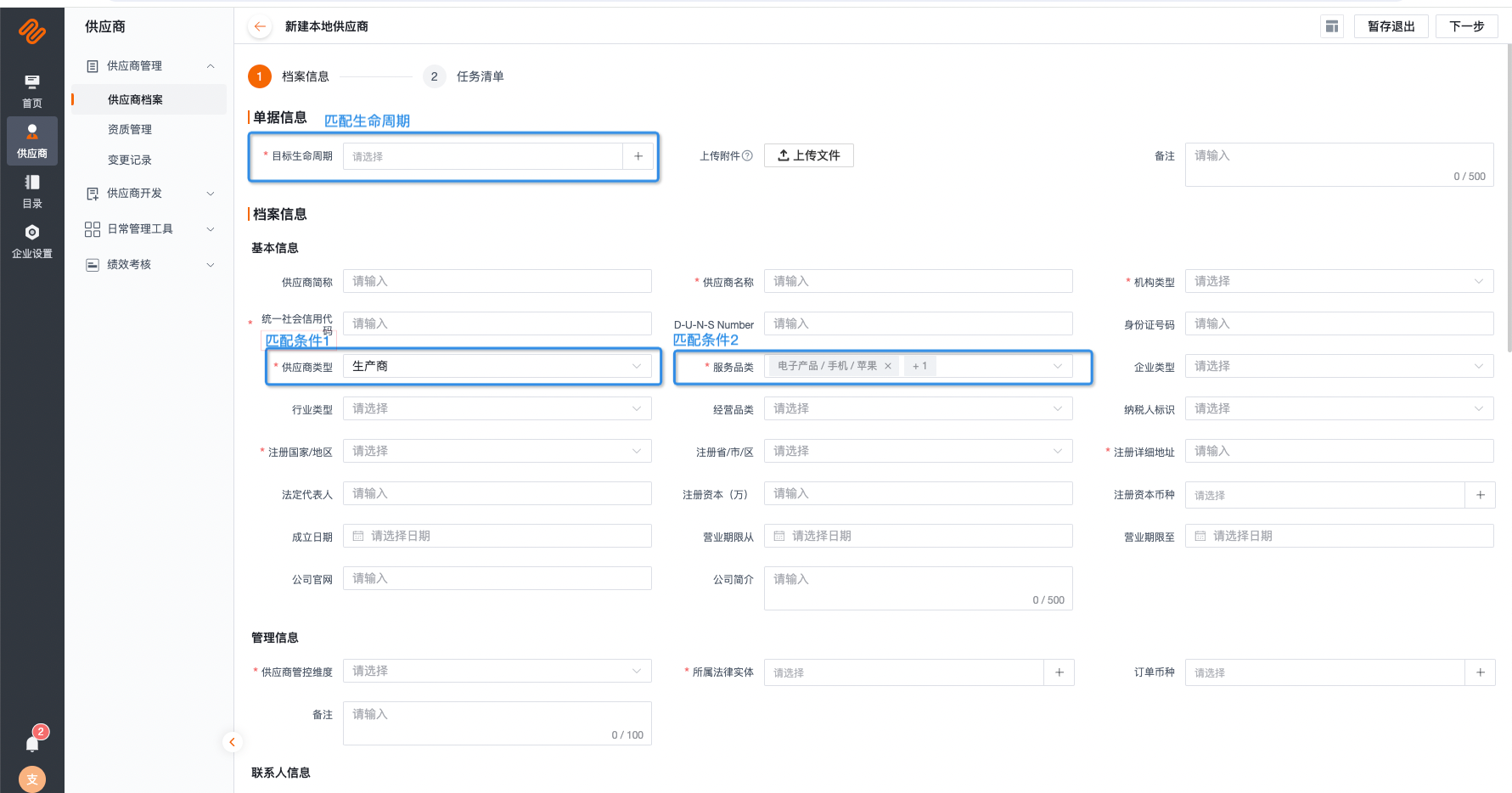This screenshot has height=793, width=1512.
Task: Click the page vertical scrollbar
Action: [1509, 200]
